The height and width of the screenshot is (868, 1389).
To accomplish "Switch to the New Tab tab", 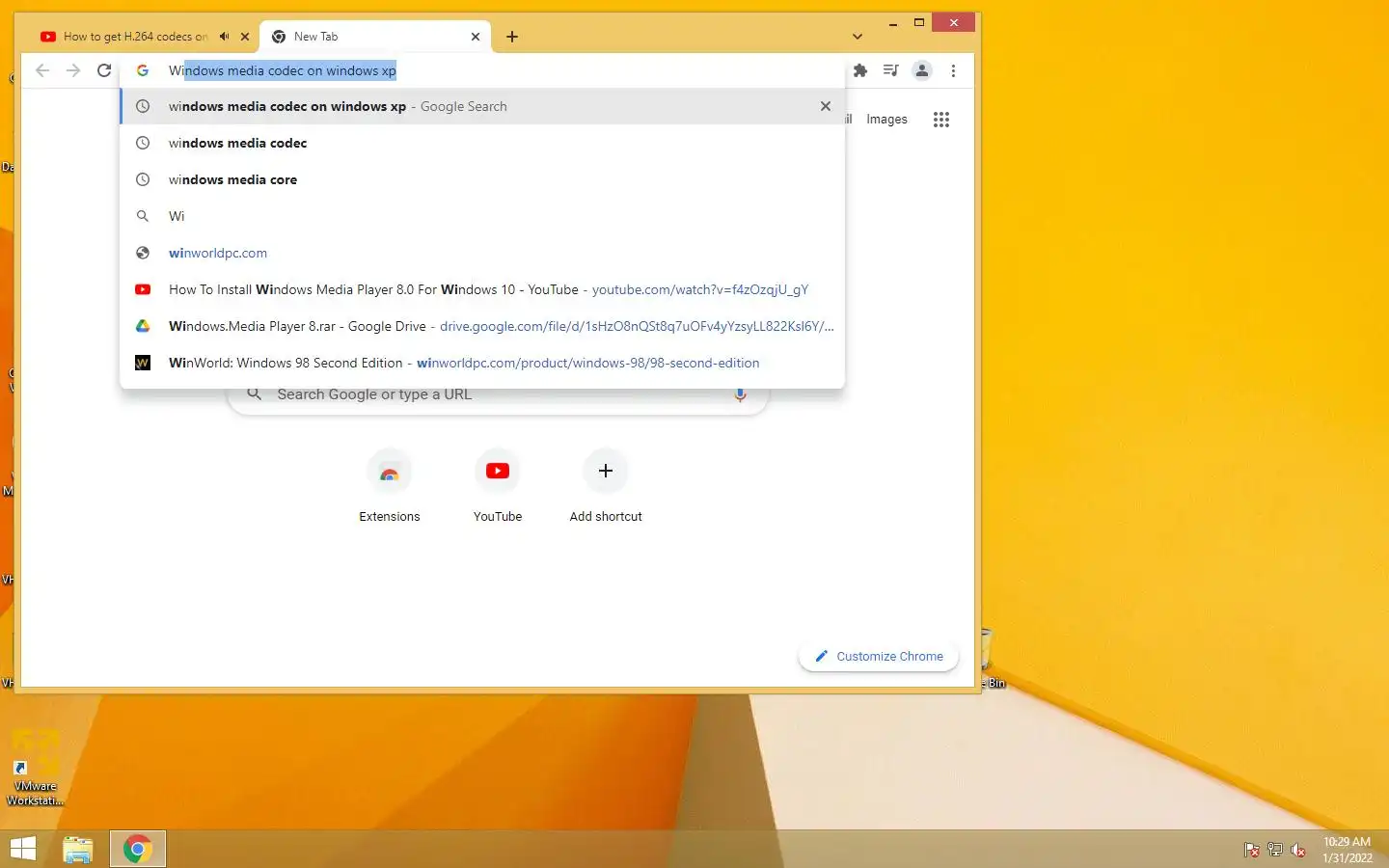I will (376, 37).
